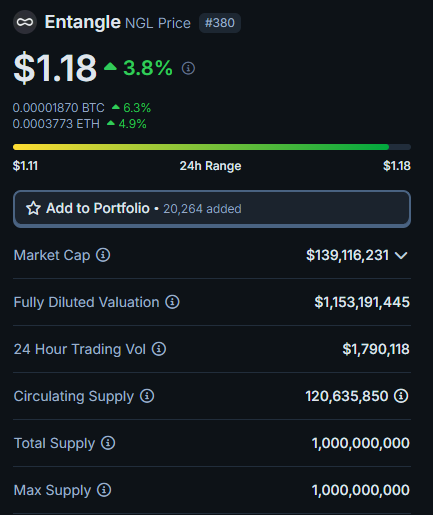Click the star icon in Add to Portfolio
Viewport: 433px width, 515px height.
click(33, 208)
